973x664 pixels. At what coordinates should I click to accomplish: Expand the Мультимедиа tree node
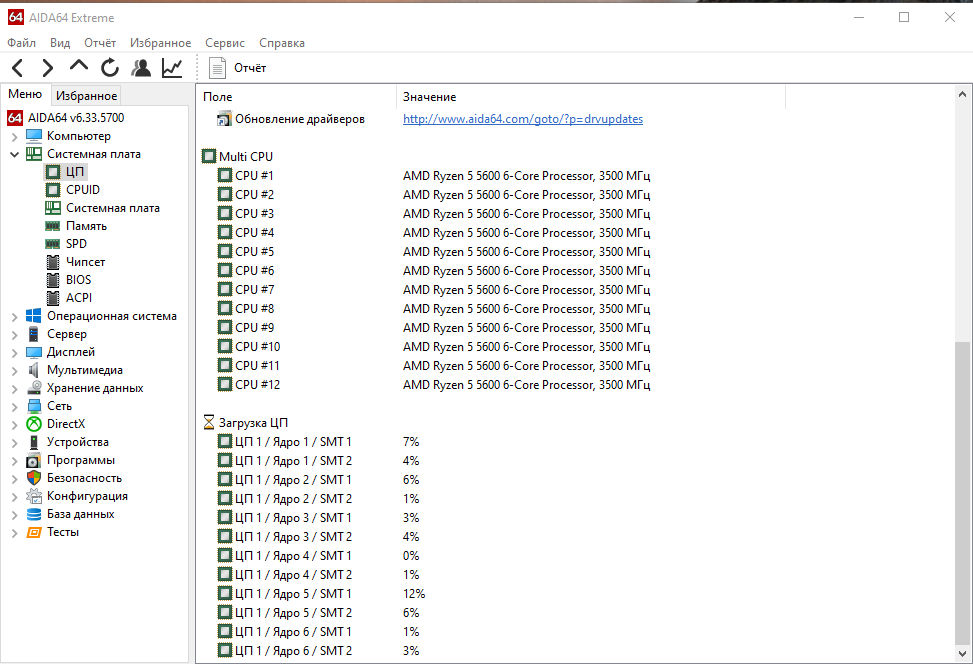[x=14, y=370]
